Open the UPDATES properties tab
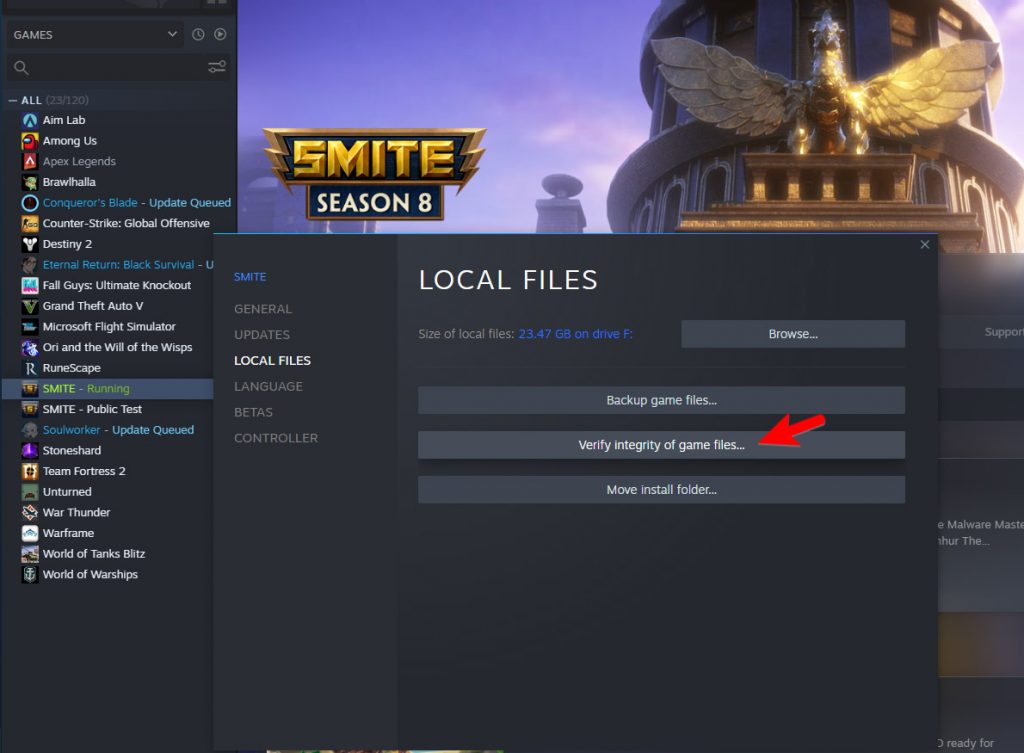The width and height of the screenshot is (1024, 753). click(262, 335)
